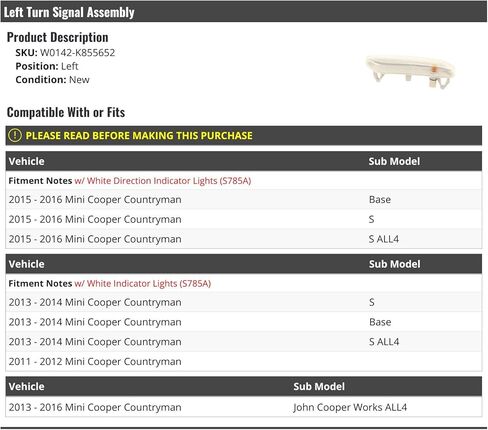Select the 2013 - 2014 Countryman S row

244,302
